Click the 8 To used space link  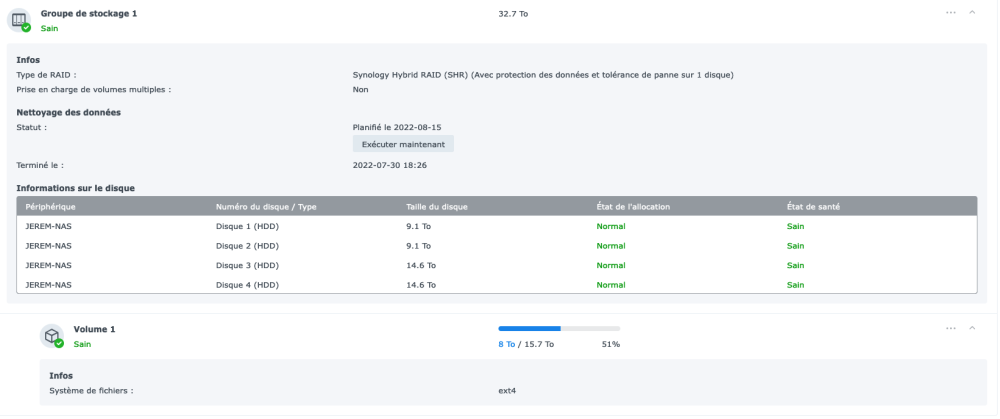507,344
